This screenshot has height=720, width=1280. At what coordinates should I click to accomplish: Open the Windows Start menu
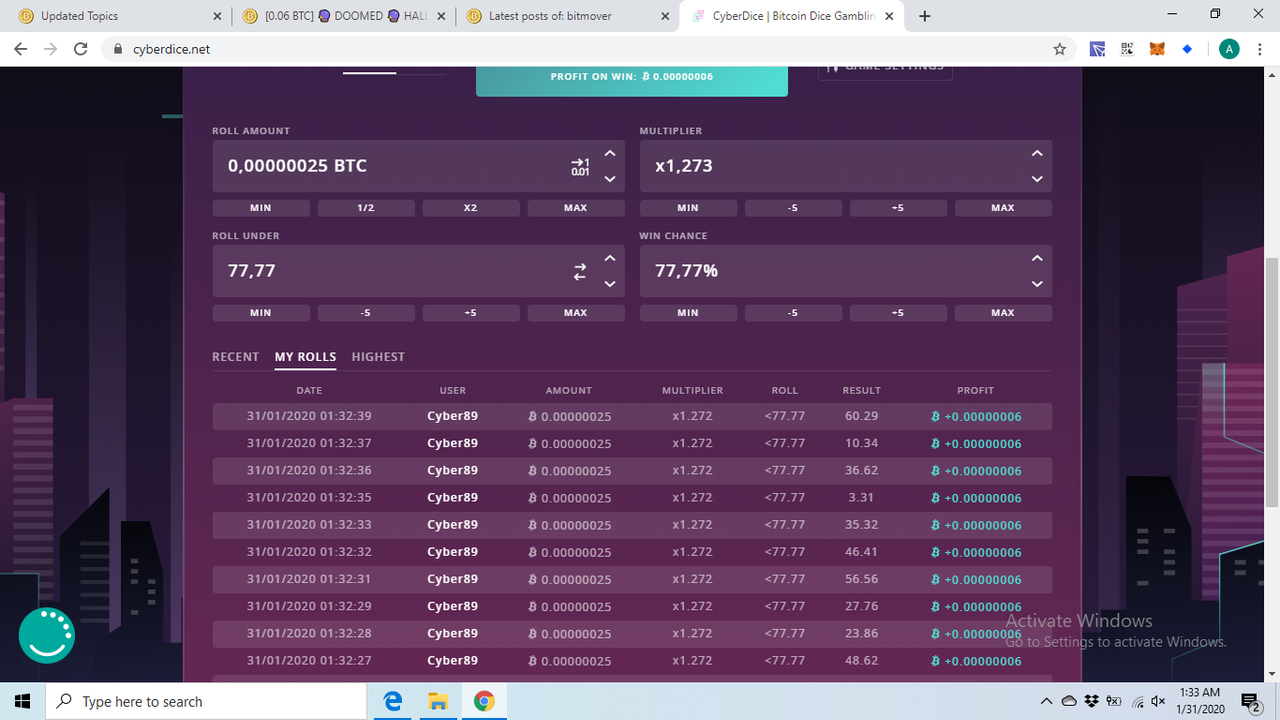23,701
